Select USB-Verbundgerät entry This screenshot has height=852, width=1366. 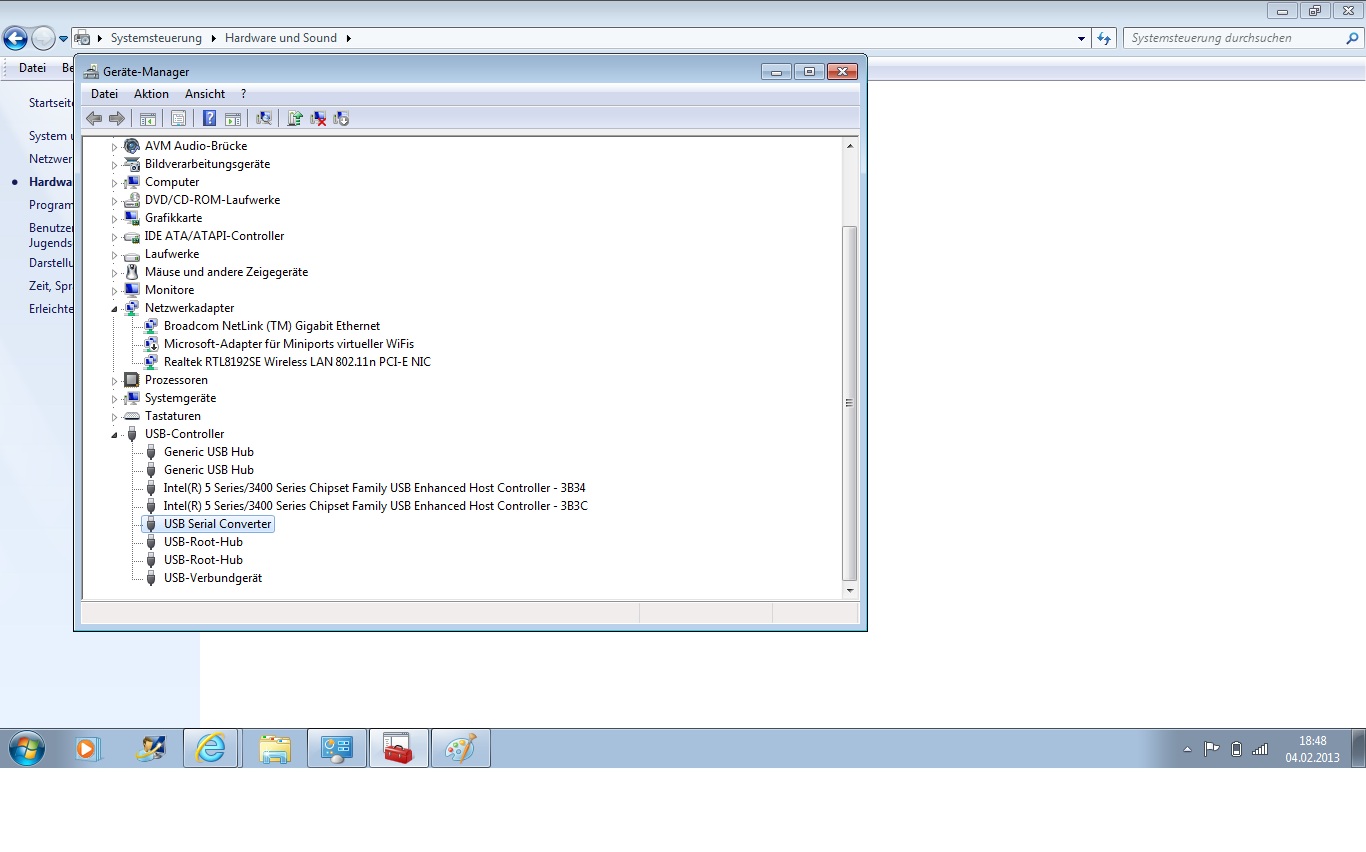pos(212,578)
